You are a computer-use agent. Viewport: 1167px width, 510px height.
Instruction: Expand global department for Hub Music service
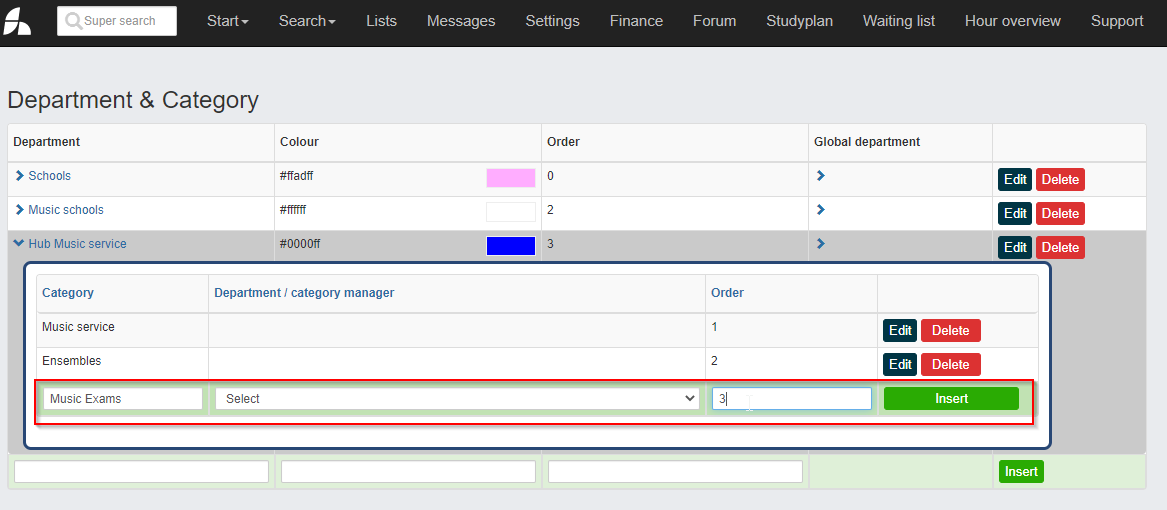pyautogui.click(x=820, y=243)
